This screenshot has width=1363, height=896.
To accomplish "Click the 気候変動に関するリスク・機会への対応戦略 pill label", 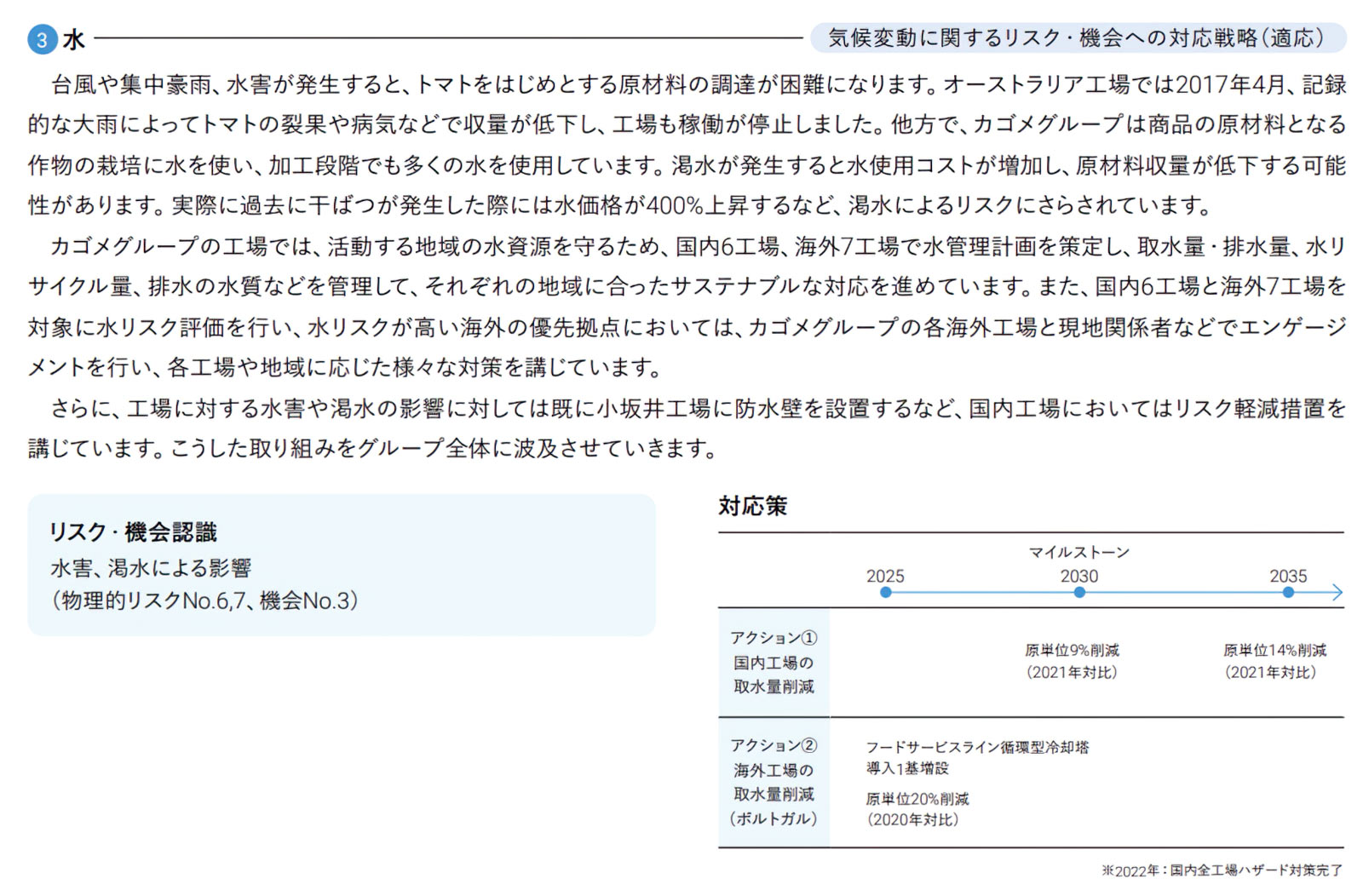I will tap(1077, 38).
